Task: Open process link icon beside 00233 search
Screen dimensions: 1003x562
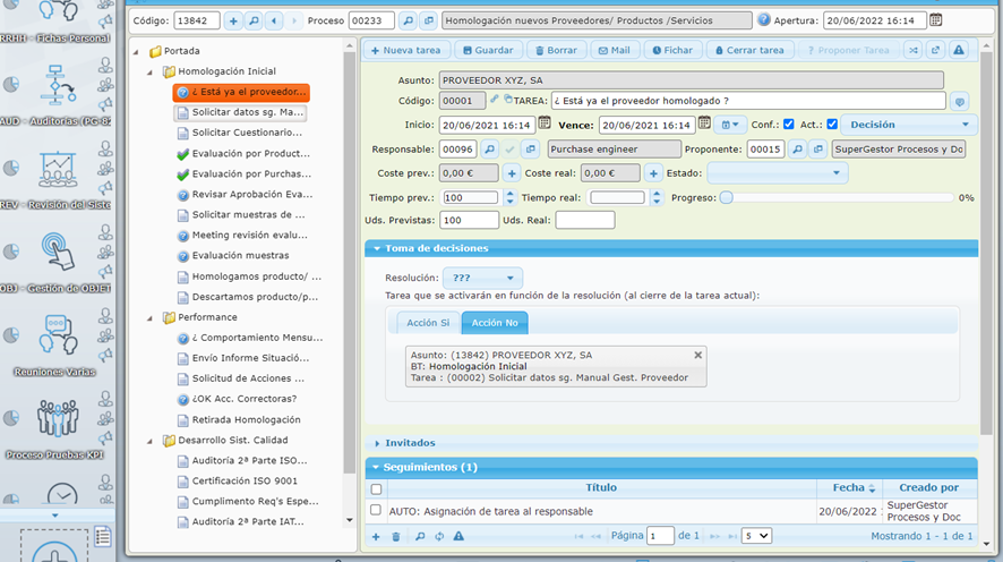Action: [x=429, y=21]
